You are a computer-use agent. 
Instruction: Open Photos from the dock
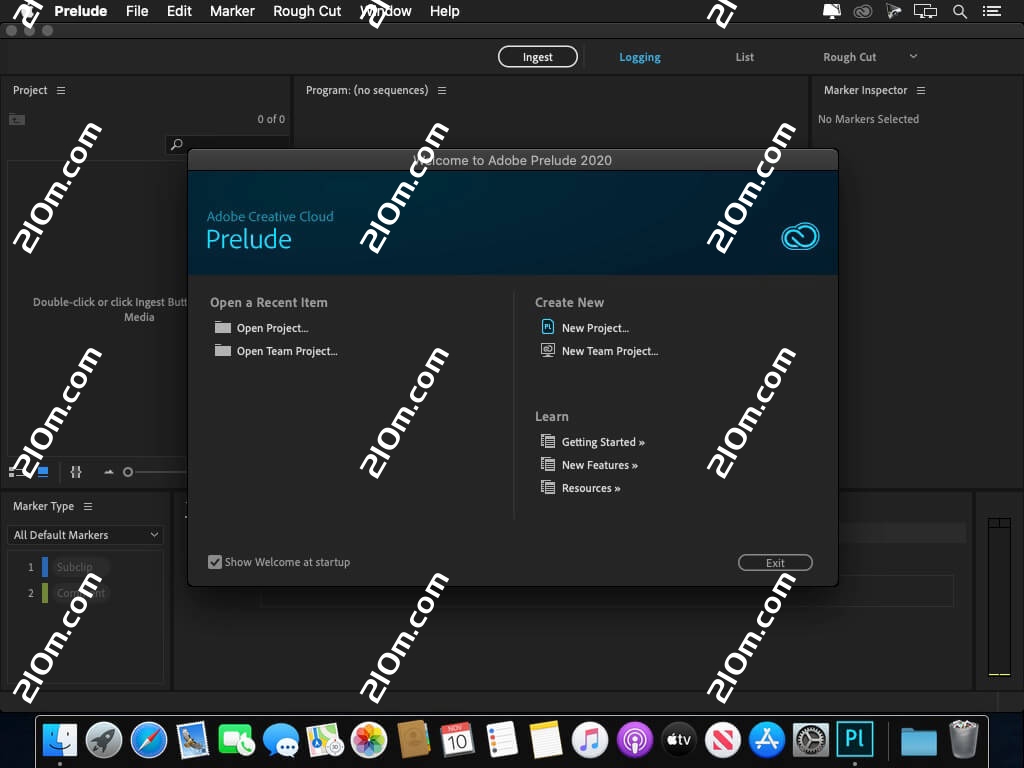(x=369, y=740)
